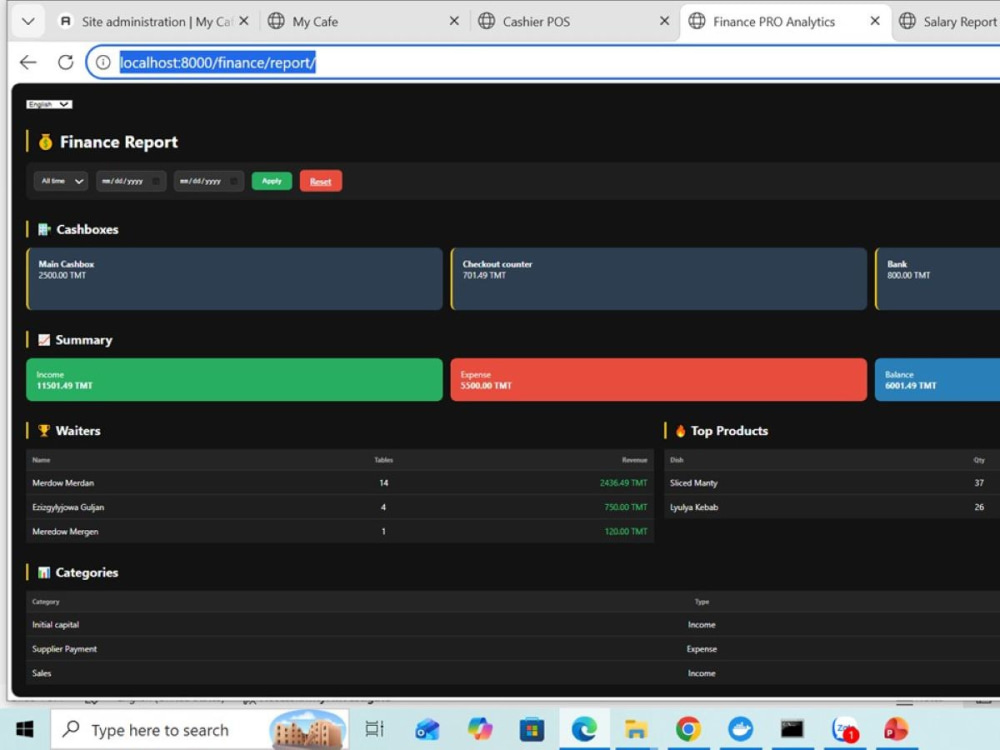Click the Initial capital category row
1000x750 pixels.
[513, 625]
